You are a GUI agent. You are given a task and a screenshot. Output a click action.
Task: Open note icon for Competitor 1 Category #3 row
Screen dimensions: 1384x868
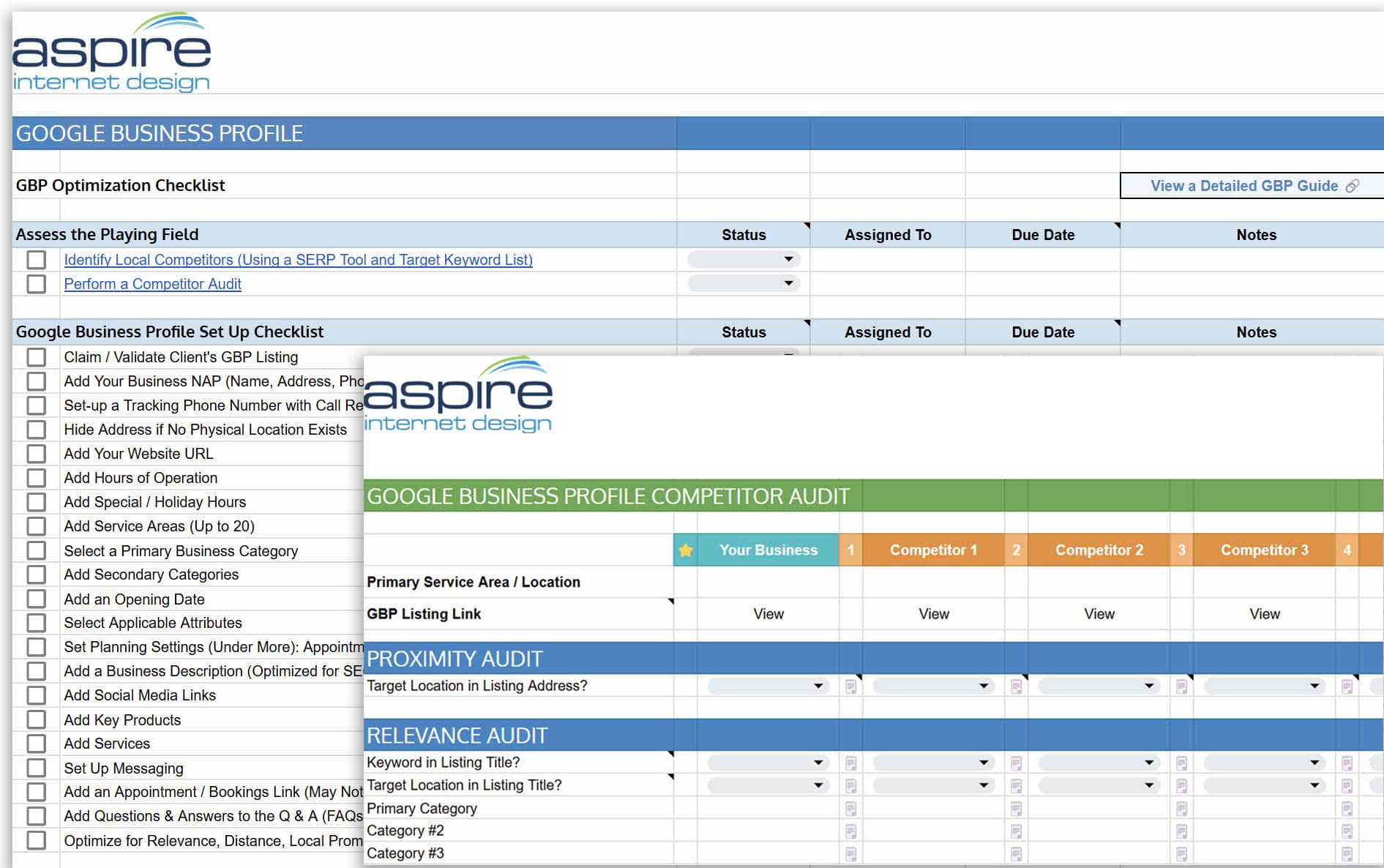1016,853
